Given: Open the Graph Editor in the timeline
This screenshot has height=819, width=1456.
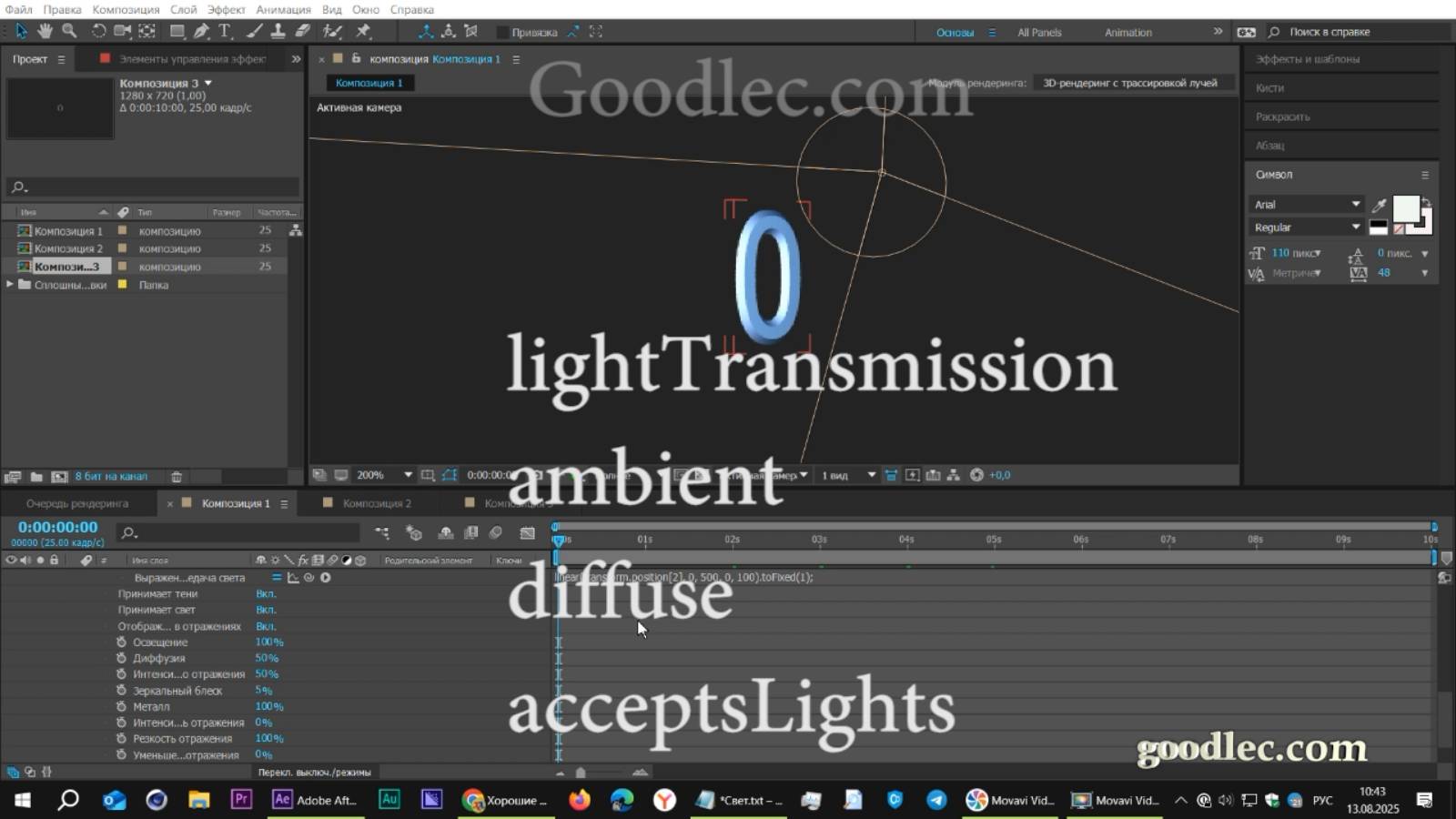Looking at the screenshot, I should (528, 533).
